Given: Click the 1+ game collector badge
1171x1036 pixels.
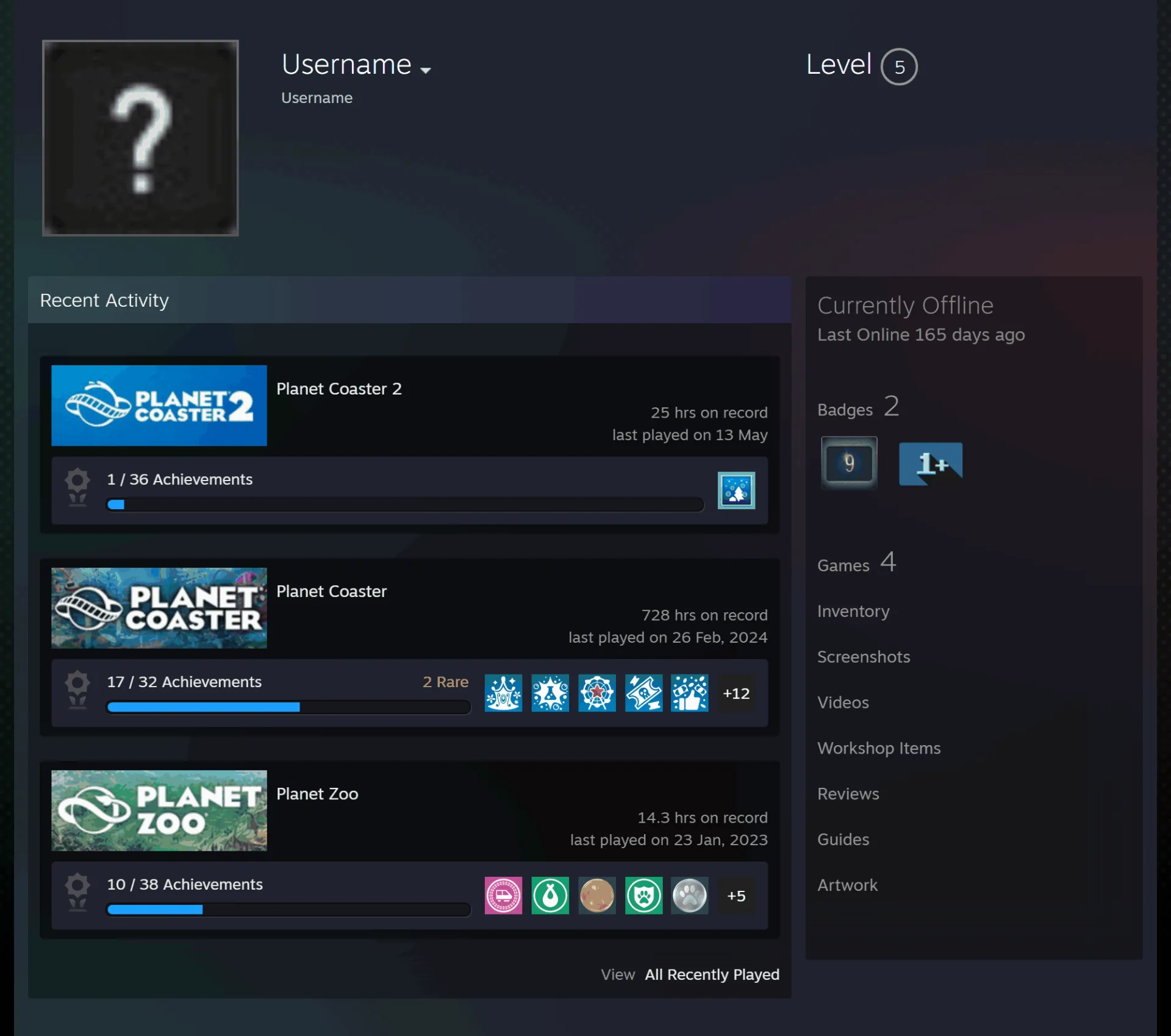Looking at the screenshot, I should click(x=931, y=463).
